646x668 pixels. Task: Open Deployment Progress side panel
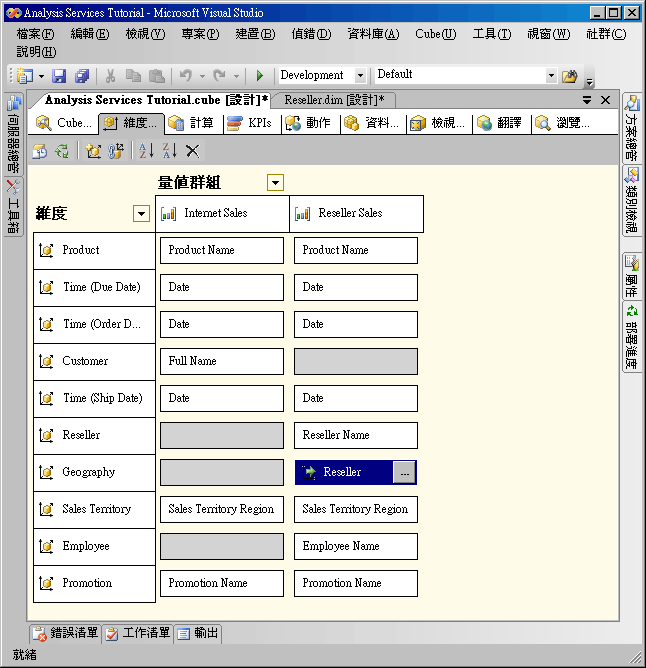(x=632, y=337)
